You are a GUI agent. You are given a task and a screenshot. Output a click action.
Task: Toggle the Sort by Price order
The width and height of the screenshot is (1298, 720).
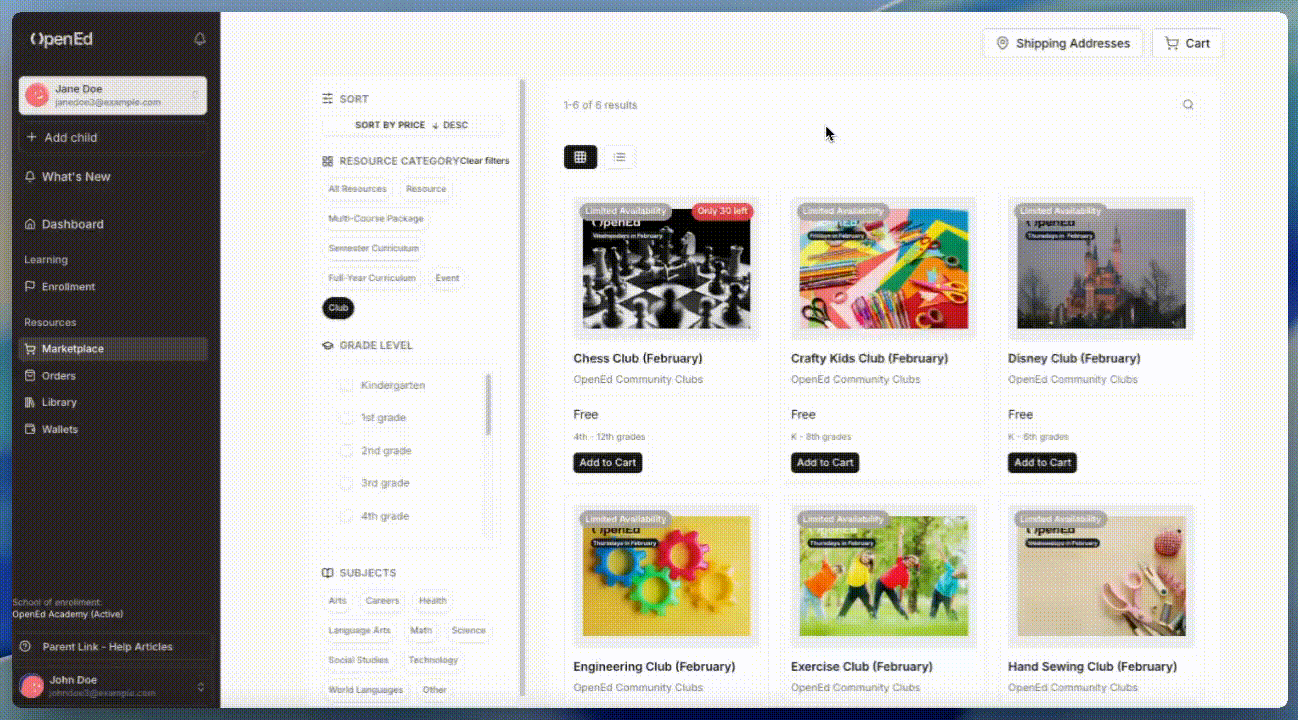412,125
